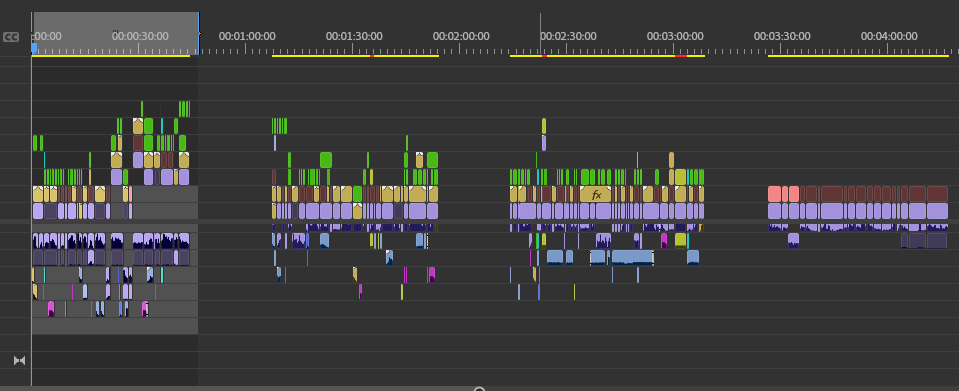Screen dimensions: 959x391
Task: Select the first salmon pink video clip
Action: [774, 194]
